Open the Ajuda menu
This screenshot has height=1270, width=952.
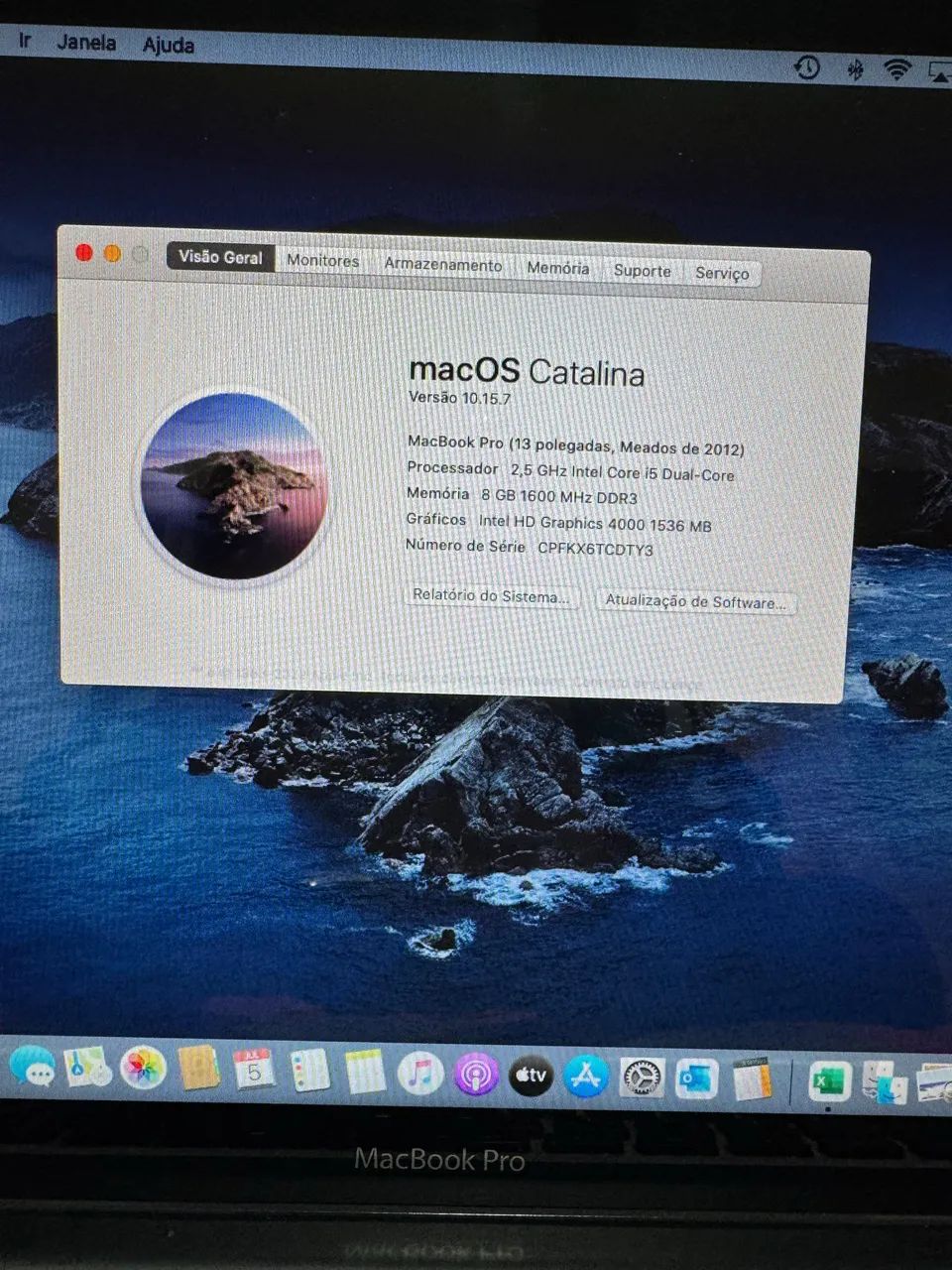point(169,45)
